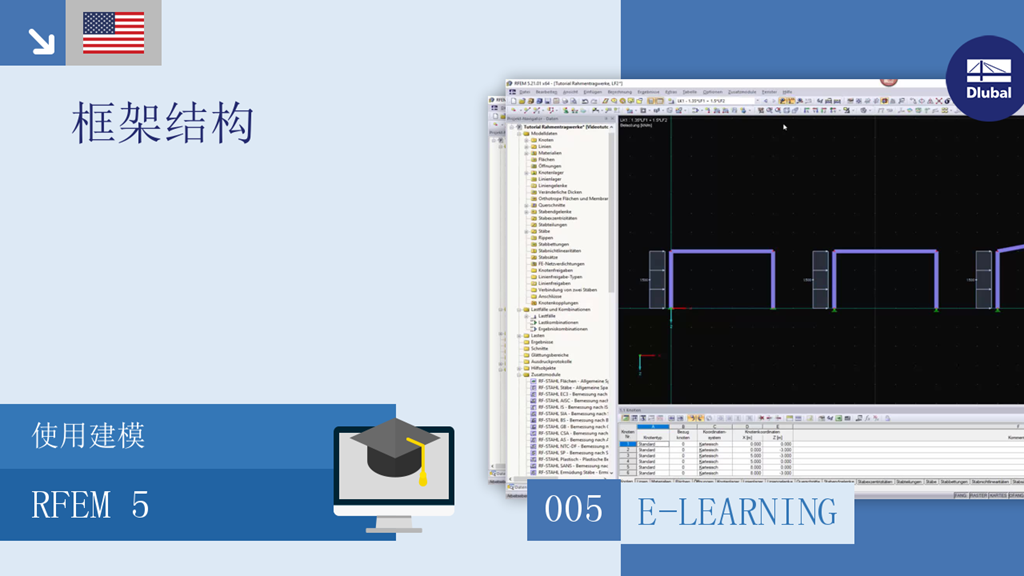Click the Knoten folder icon in navigator
The image size is (1024, 576).
point(534,140)
